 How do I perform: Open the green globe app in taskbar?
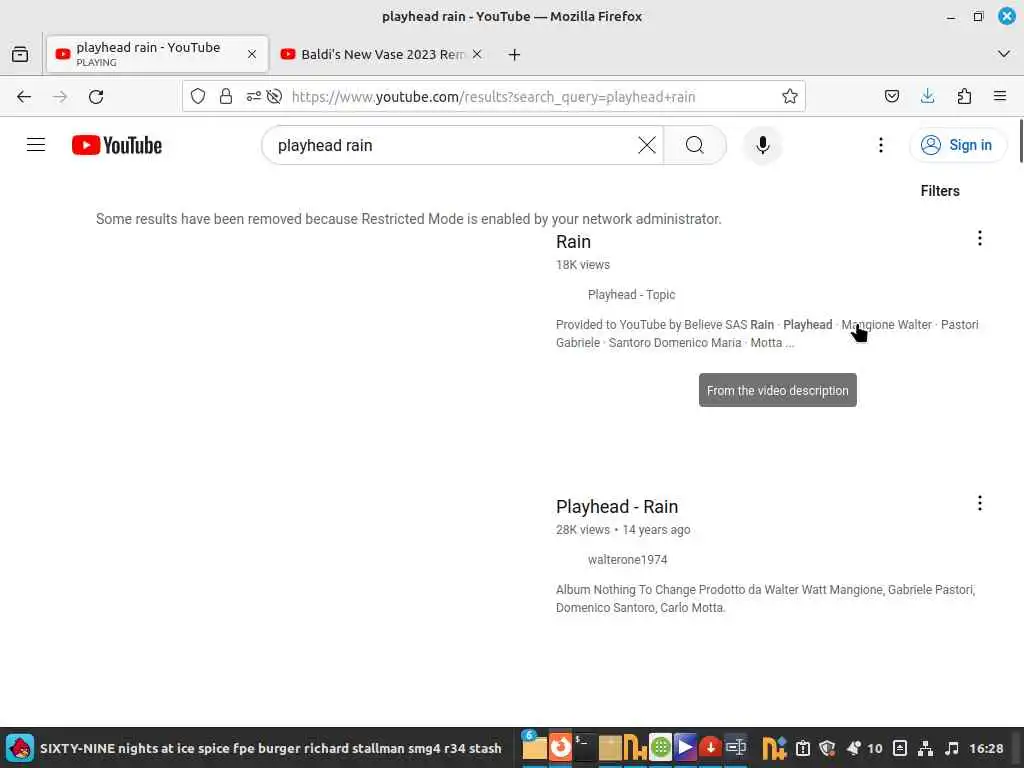pyautogui.click(x=660, y=747)
